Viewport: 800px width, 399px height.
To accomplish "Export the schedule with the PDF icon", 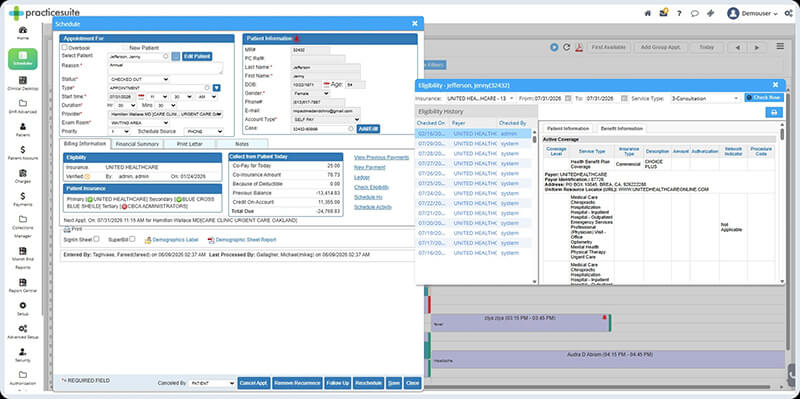I will pyautogui.click(x=579, y=47).
